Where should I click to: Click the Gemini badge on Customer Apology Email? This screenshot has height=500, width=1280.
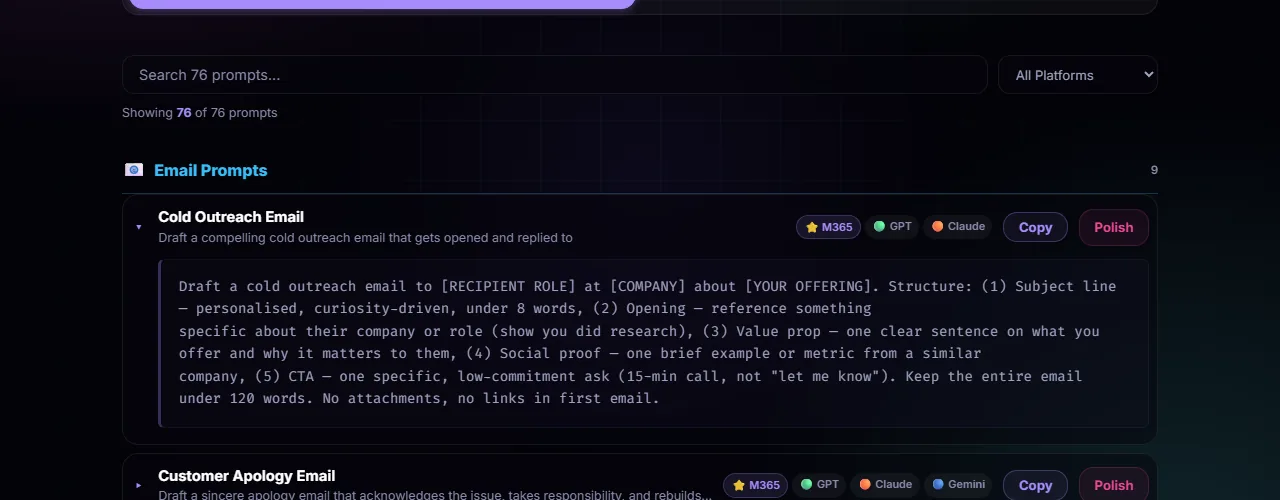coord(957,485)
